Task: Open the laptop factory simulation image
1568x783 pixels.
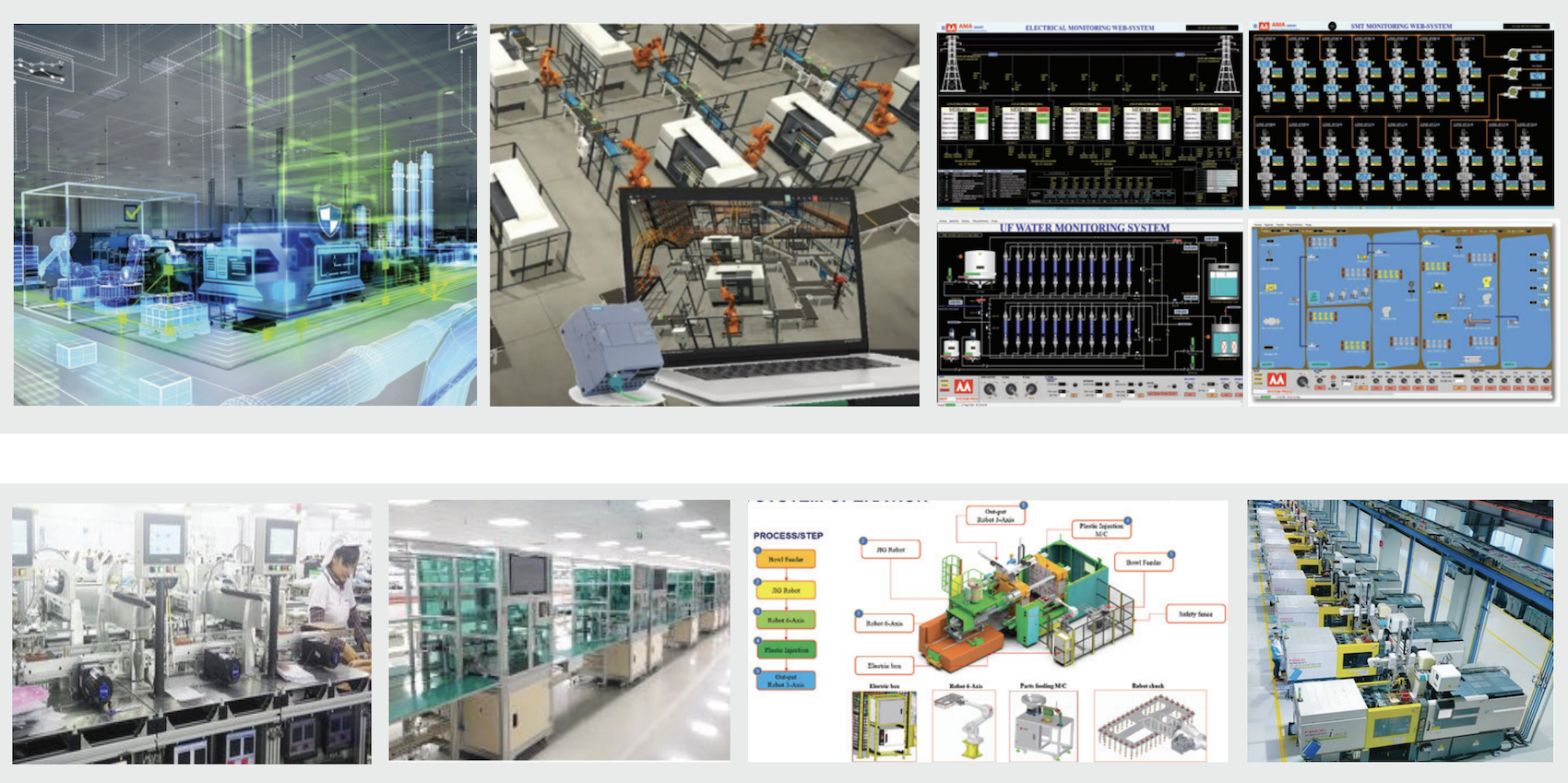Action: point(704,215)
